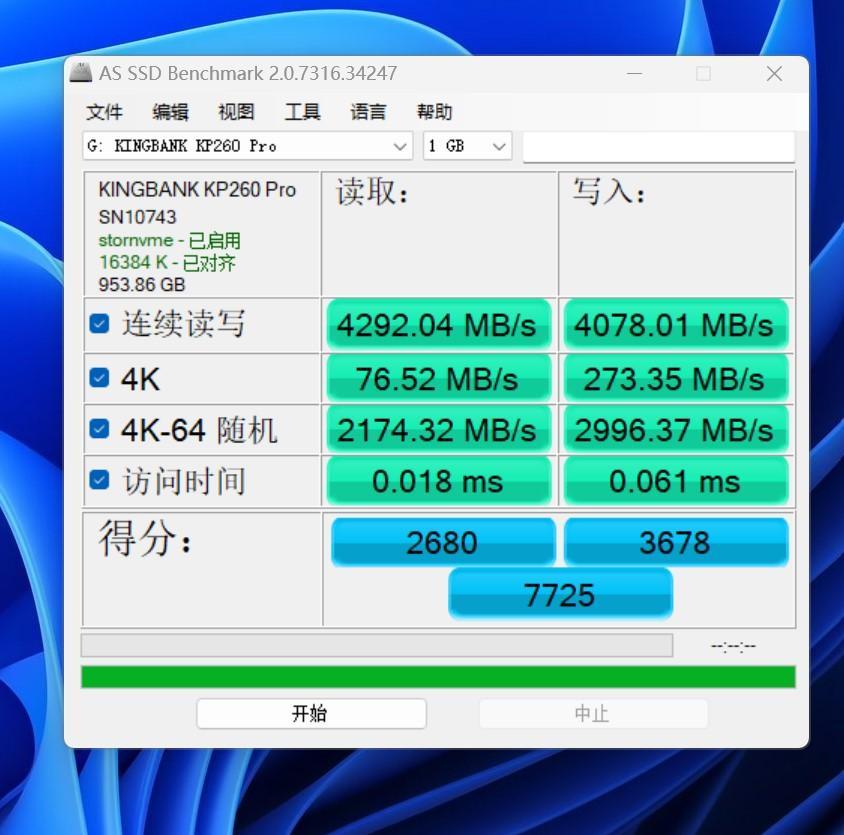
Task: Click the gray progress bar above the green bar
Action: 376,645
